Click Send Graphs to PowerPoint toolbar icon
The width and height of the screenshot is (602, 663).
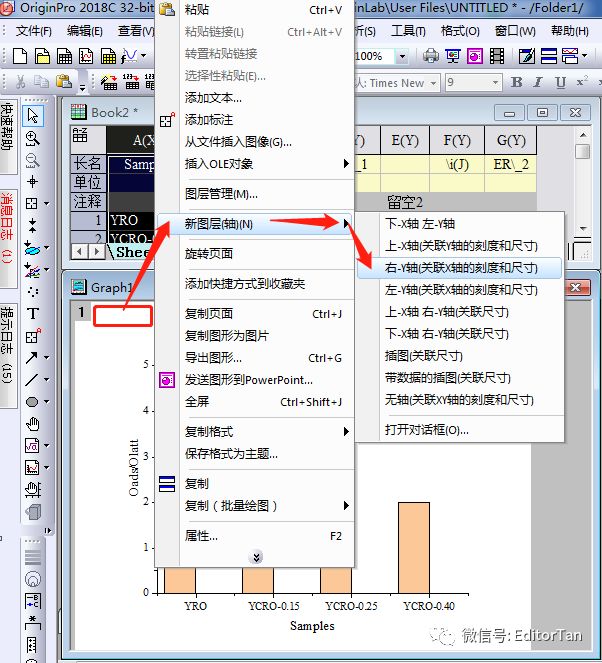[x=475, y=56]
